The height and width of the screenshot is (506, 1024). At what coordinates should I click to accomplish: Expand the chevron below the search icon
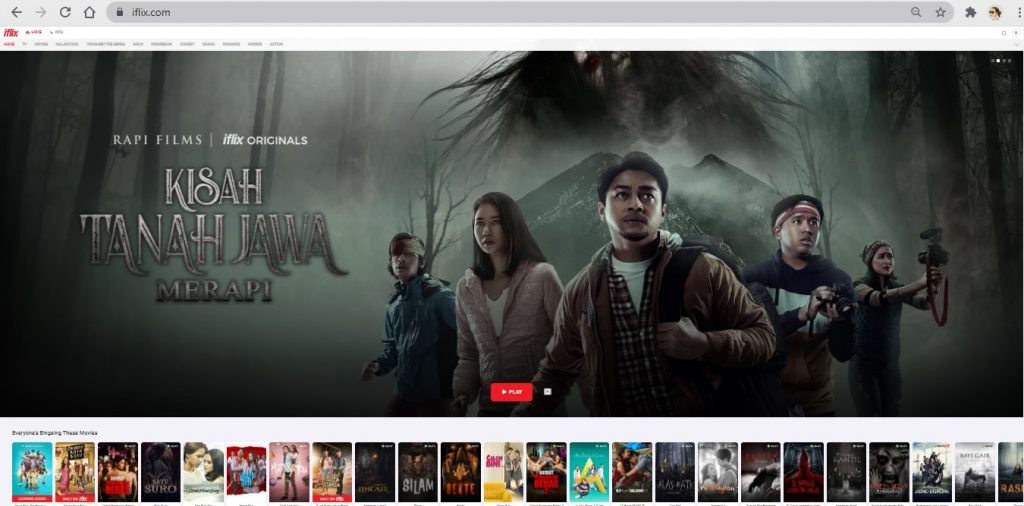point(1016,44)
